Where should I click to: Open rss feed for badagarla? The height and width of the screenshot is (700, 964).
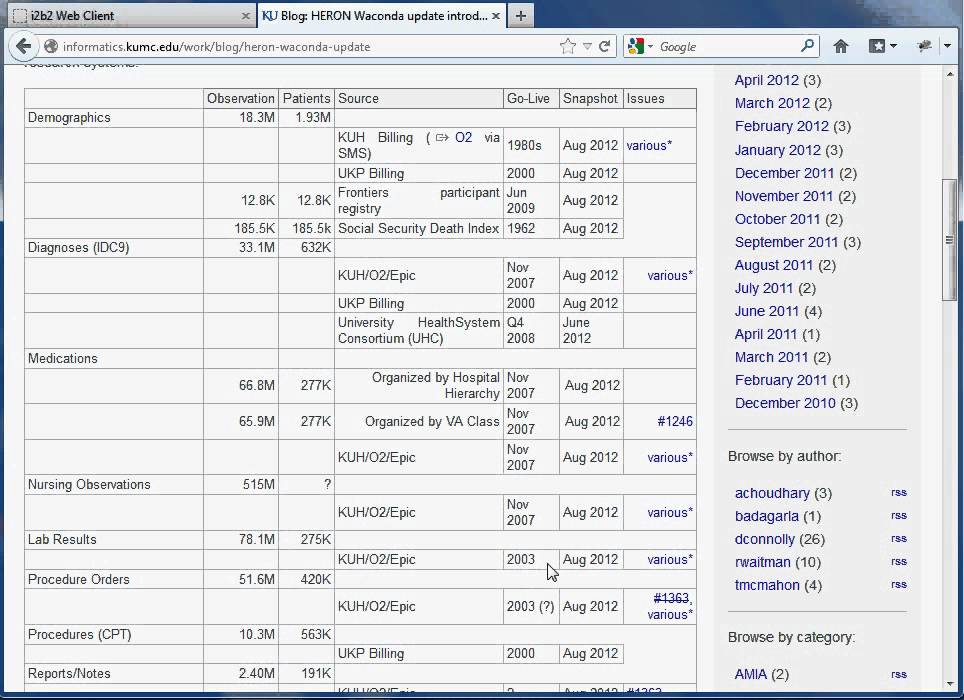click(x=899, y=516)
